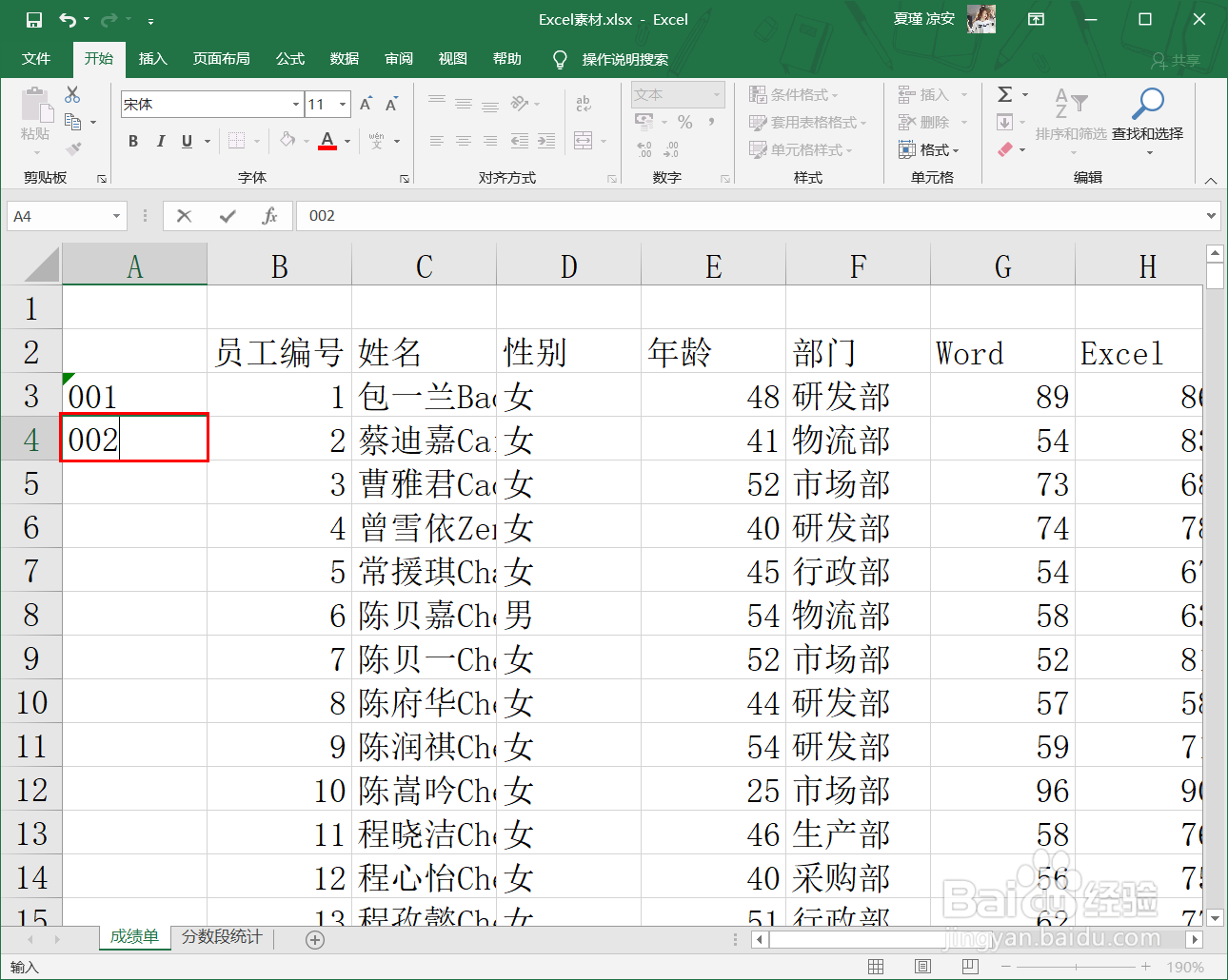Image resolution: width=1228 pixels, height=980 pixels.
Task: Click the Save icon in Quick Access Toolbar
Action: coord(35,18)
